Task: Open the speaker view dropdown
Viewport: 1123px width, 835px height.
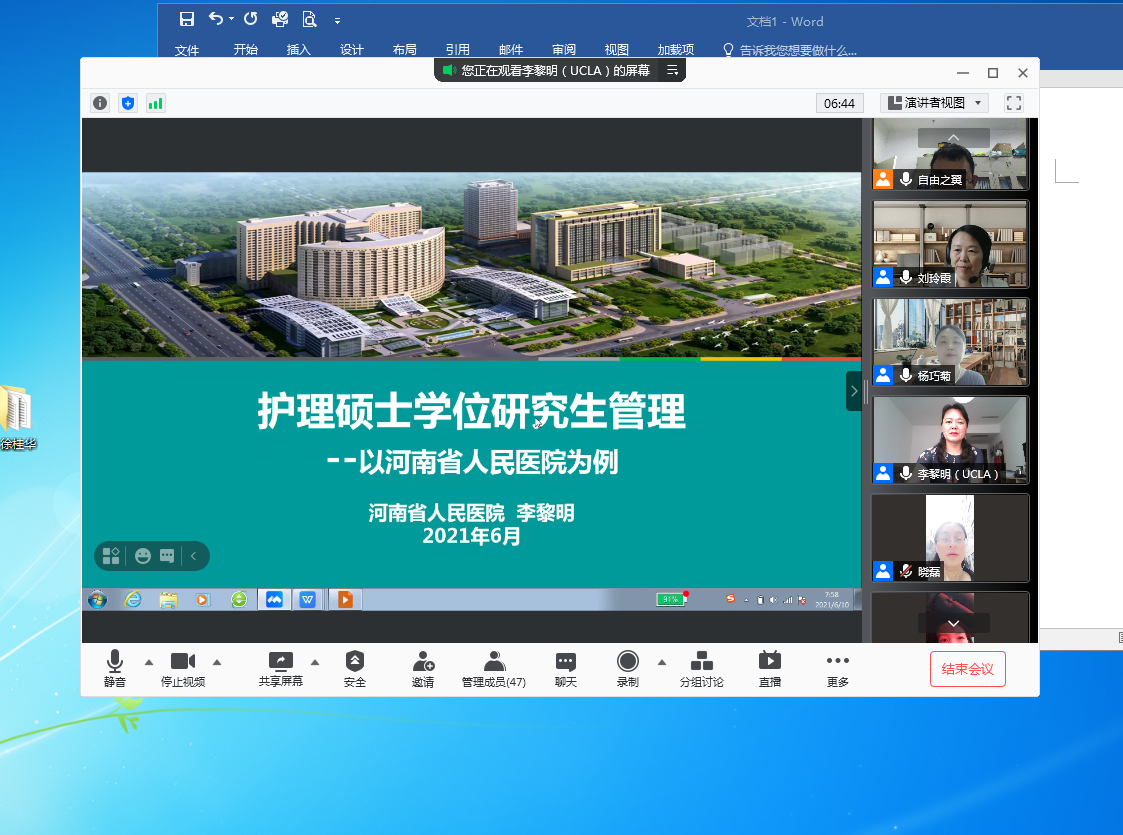Action: tap(934, 103)
